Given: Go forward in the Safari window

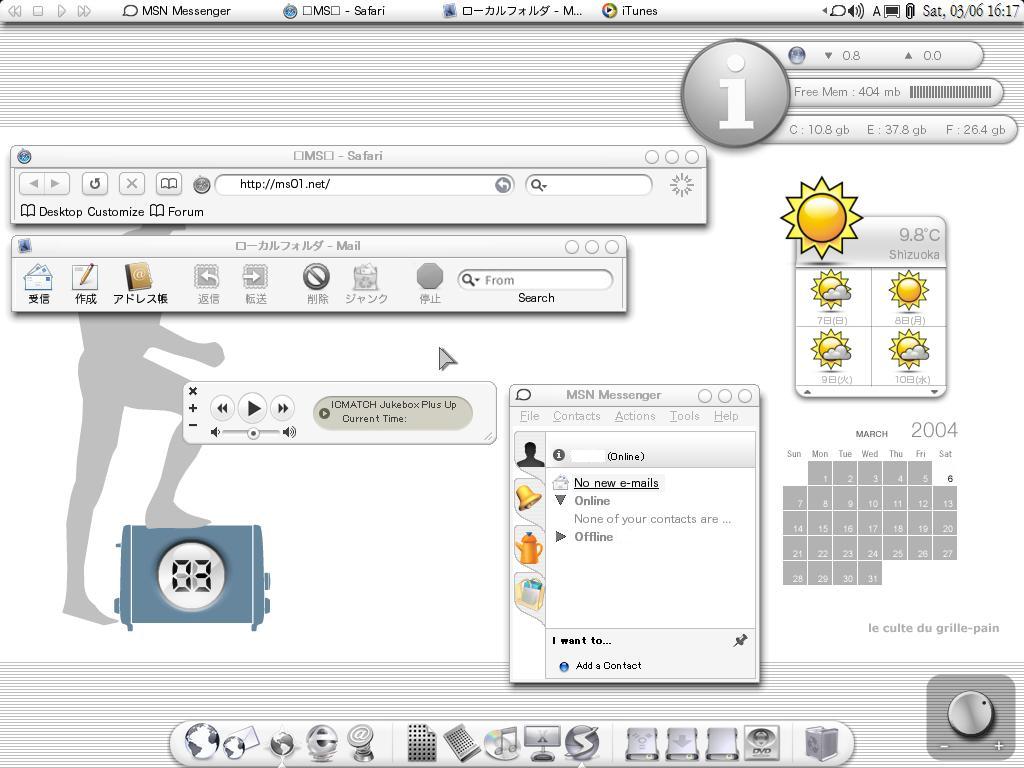Looking at the screenshot, I should click(x=56, y=184).
